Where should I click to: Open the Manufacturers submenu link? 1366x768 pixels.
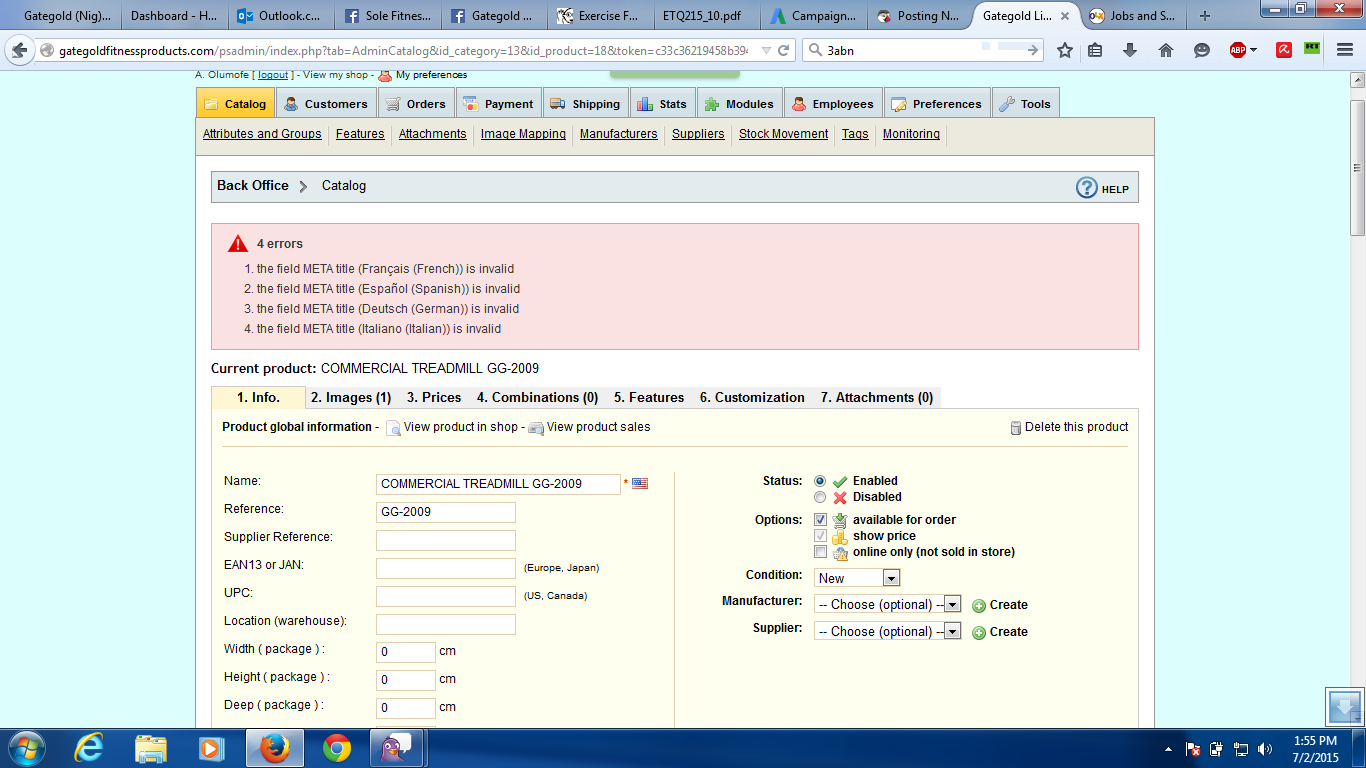618,134
